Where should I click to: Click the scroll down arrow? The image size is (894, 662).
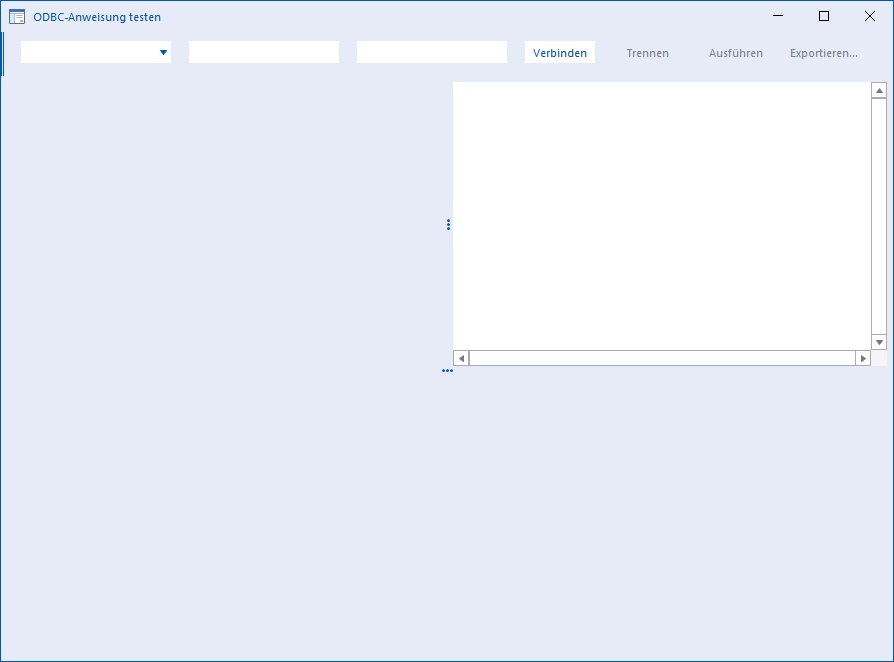[x=879, y=342]
